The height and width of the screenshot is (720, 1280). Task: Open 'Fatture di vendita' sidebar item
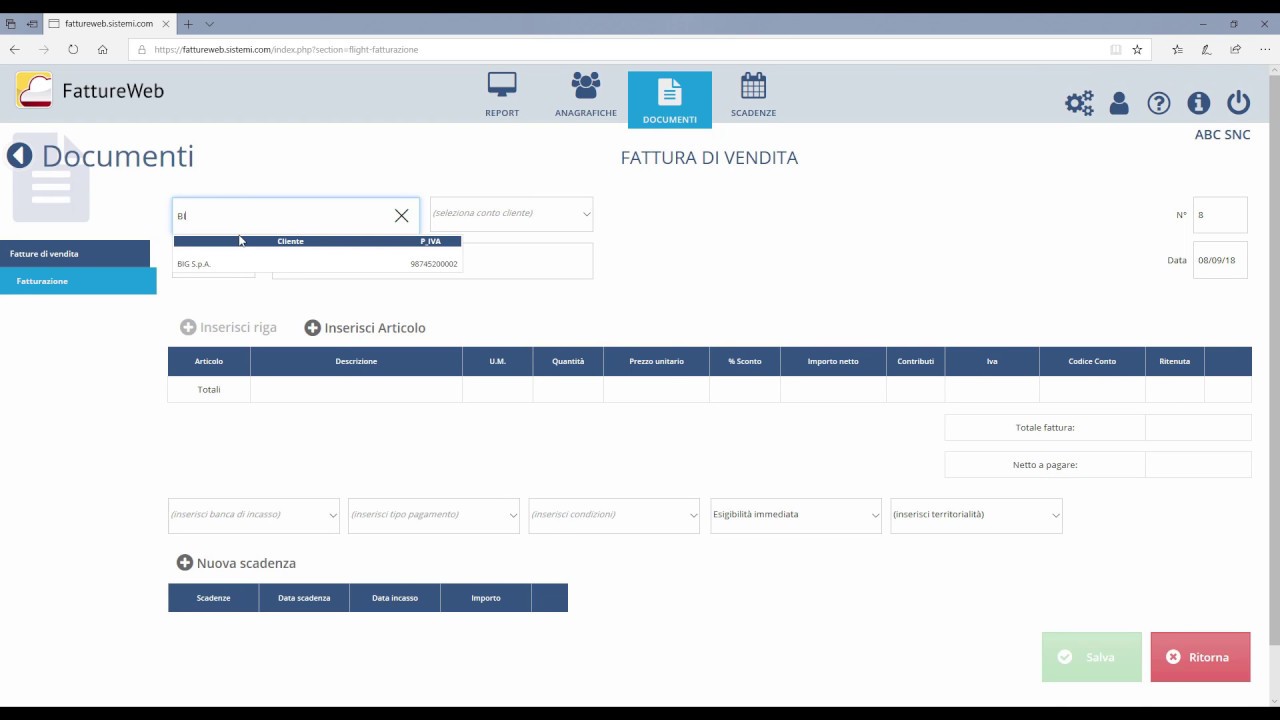75,254
